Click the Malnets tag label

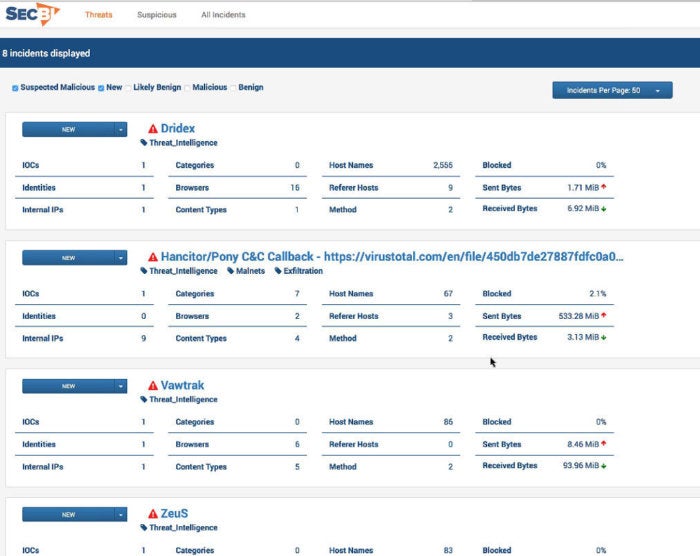tap(250, 271)
